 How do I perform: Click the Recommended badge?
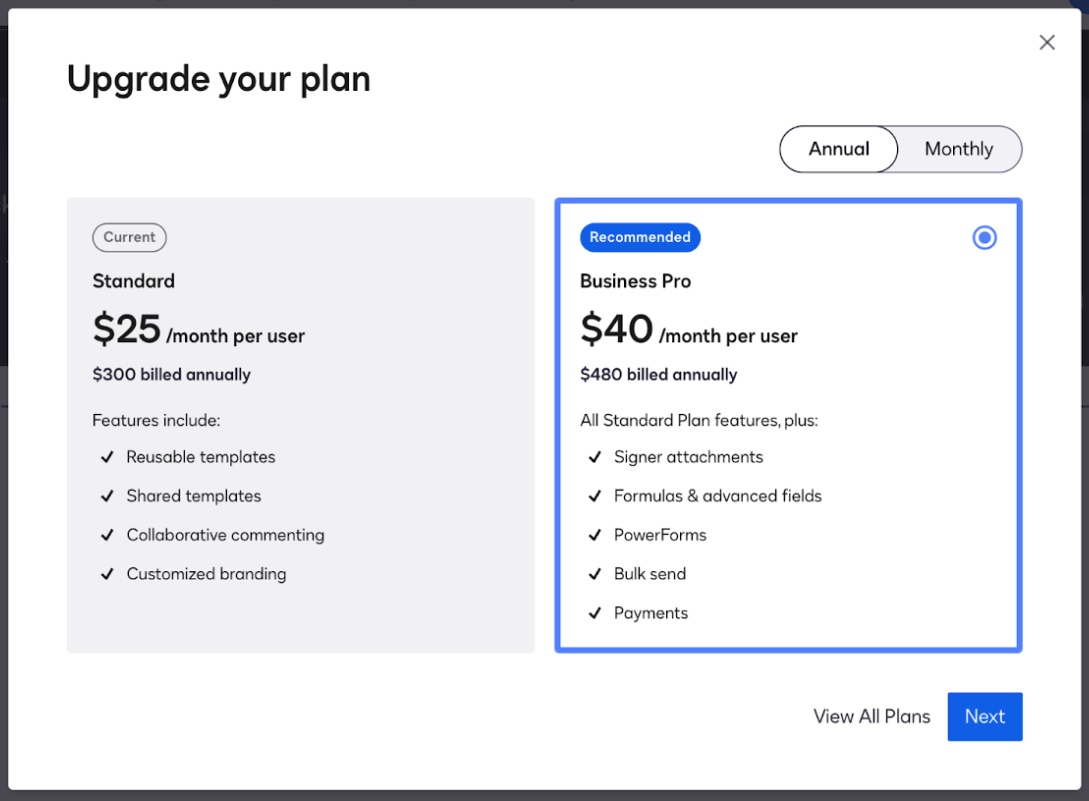click(640, 237)
